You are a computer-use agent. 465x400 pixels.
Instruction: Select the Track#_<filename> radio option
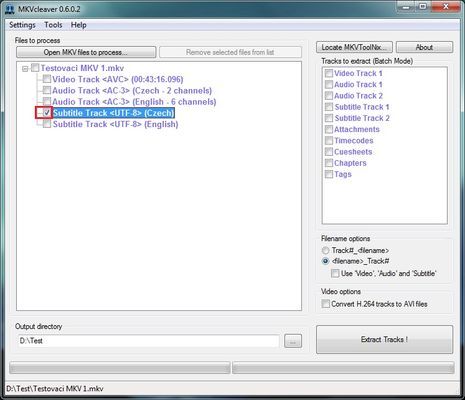[325, 250]
